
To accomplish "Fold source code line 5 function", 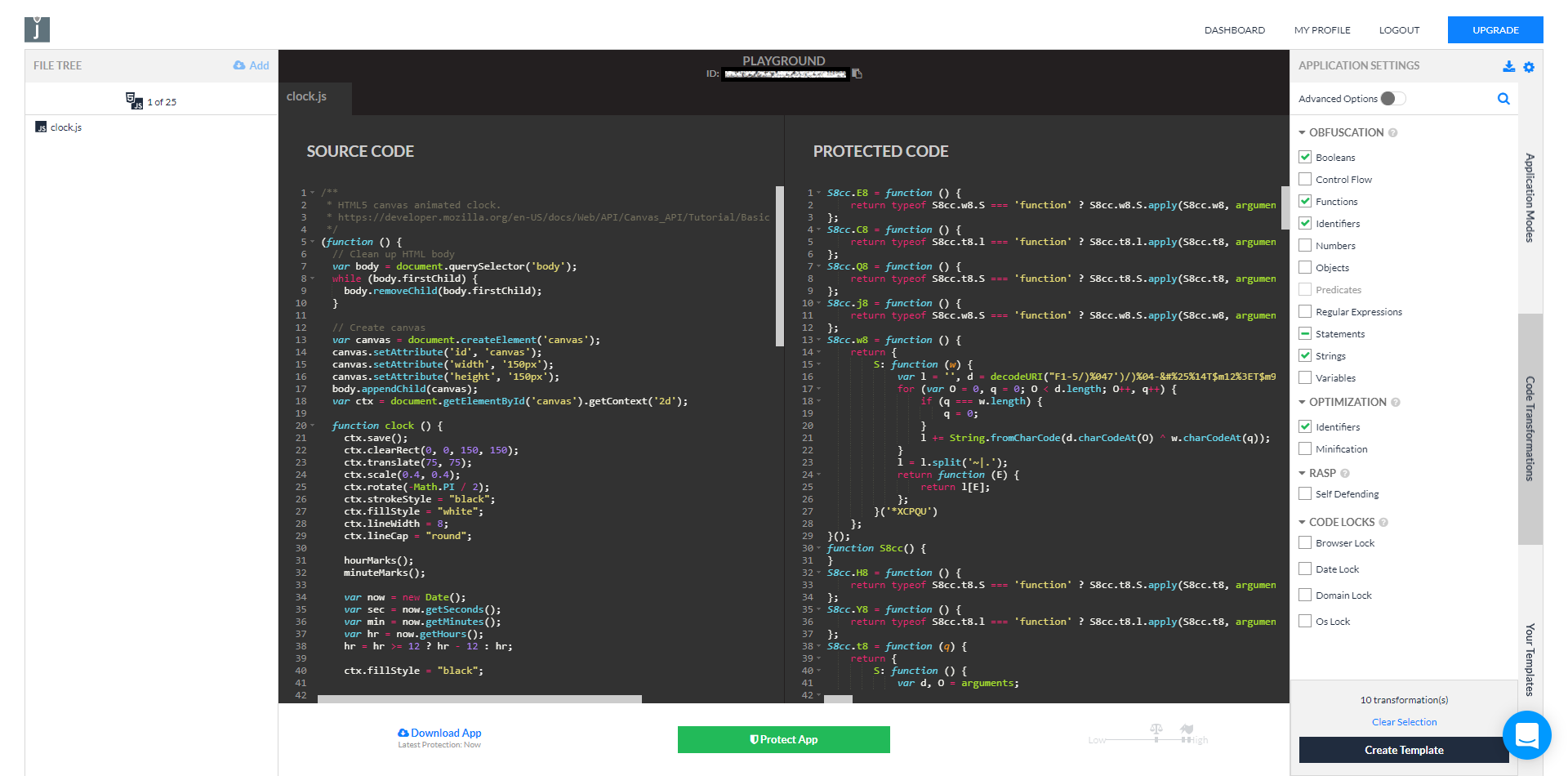I will 312,242.
